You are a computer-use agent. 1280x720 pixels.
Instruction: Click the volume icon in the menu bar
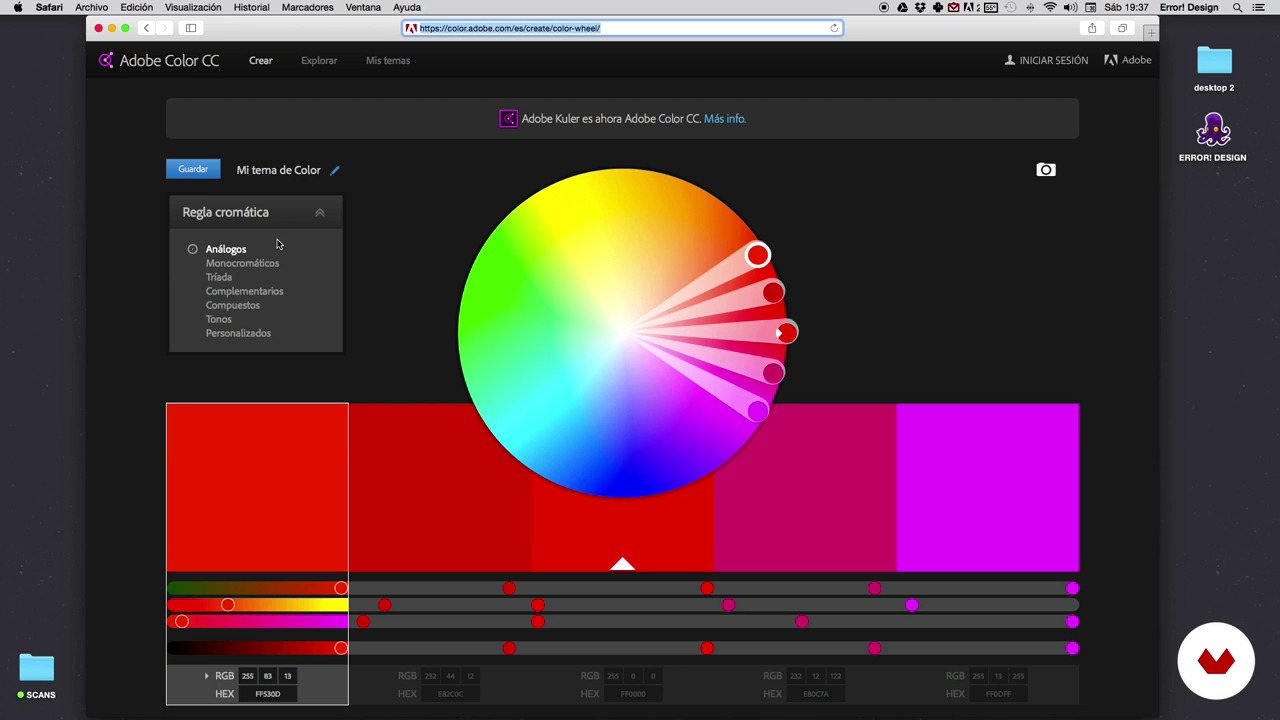coord(1070,7)
